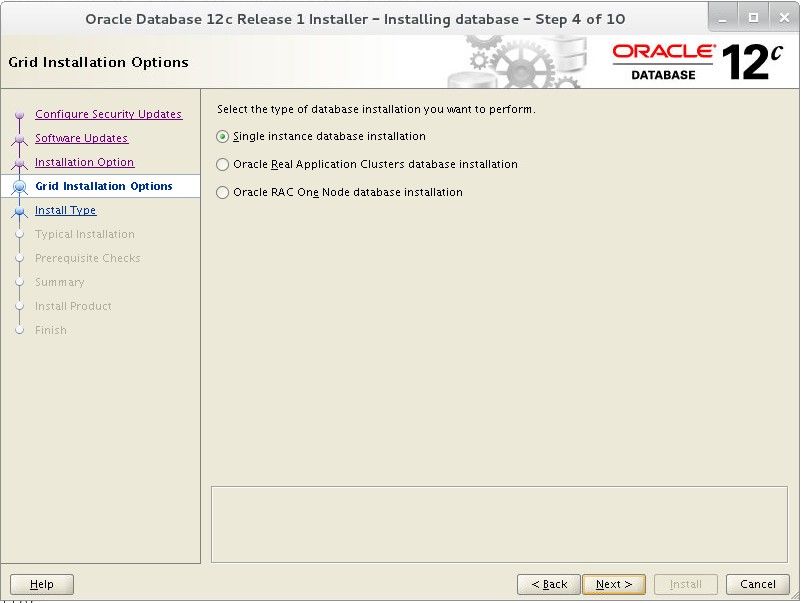Cancel the Oracle installer
Image resolution: width=801 pixels, height=603 pixels.
758,584
